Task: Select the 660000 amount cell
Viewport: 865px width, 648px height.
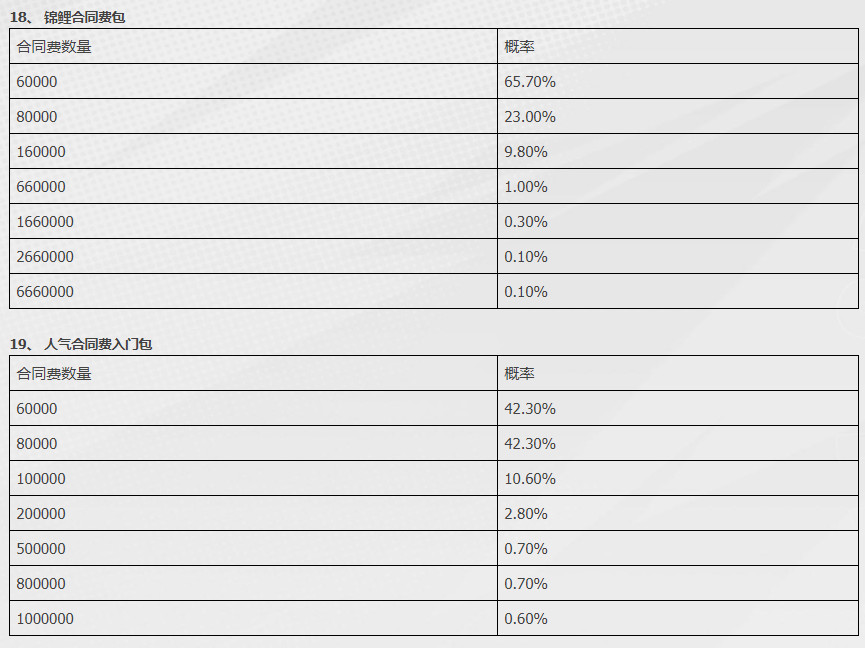Action: (253, 186)
